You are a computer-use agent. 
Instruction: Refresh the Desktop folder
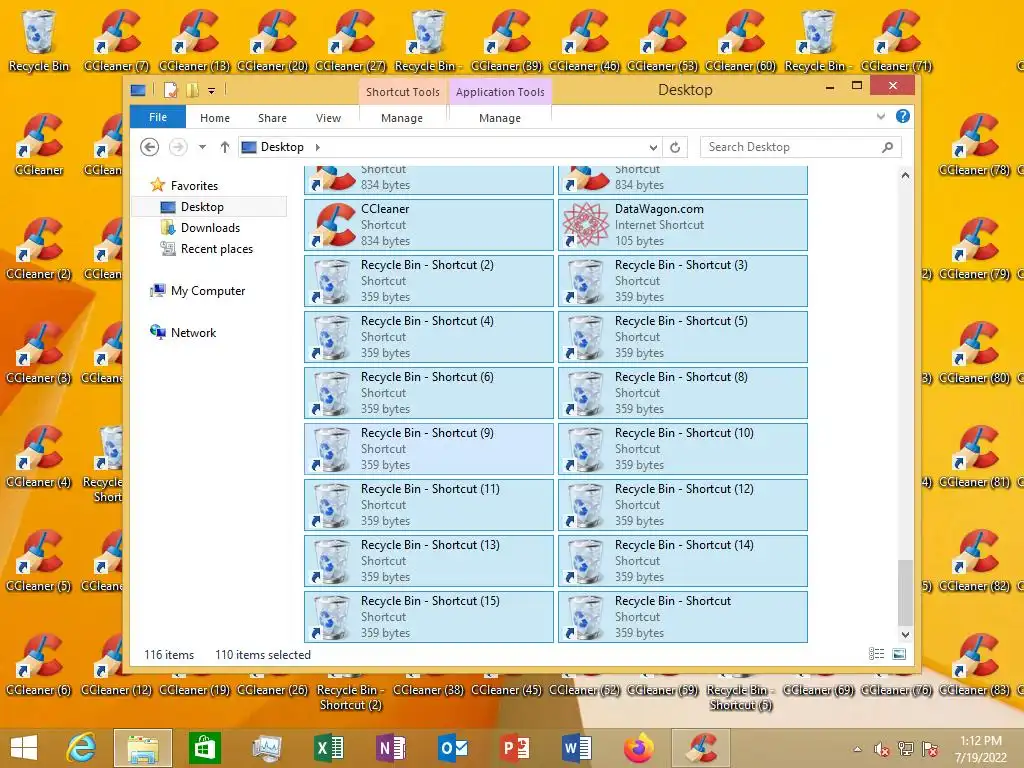click(675, 147)
